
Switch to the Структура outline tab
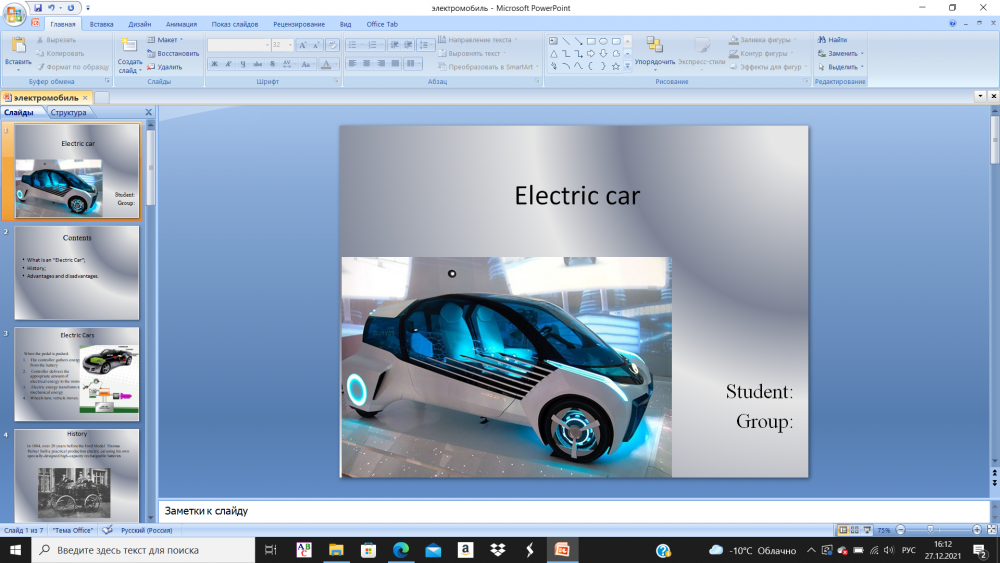pos(68,113)
